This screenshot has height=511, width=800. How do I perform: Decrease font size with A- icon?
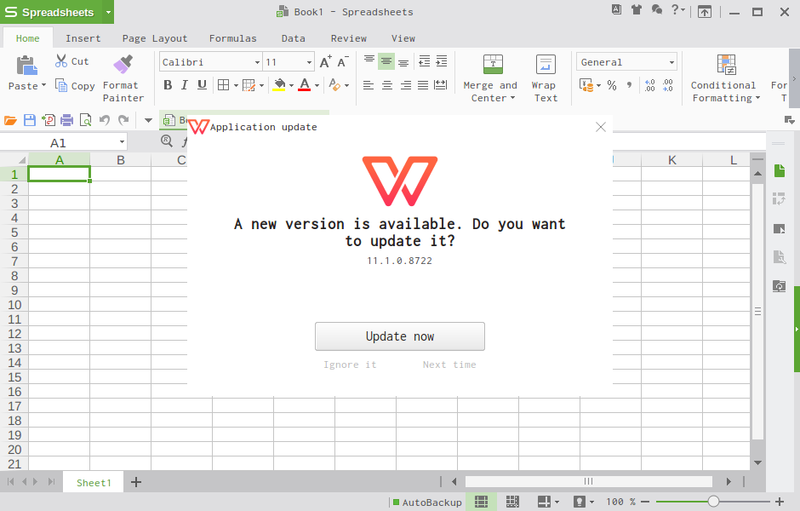coord(342,62)
